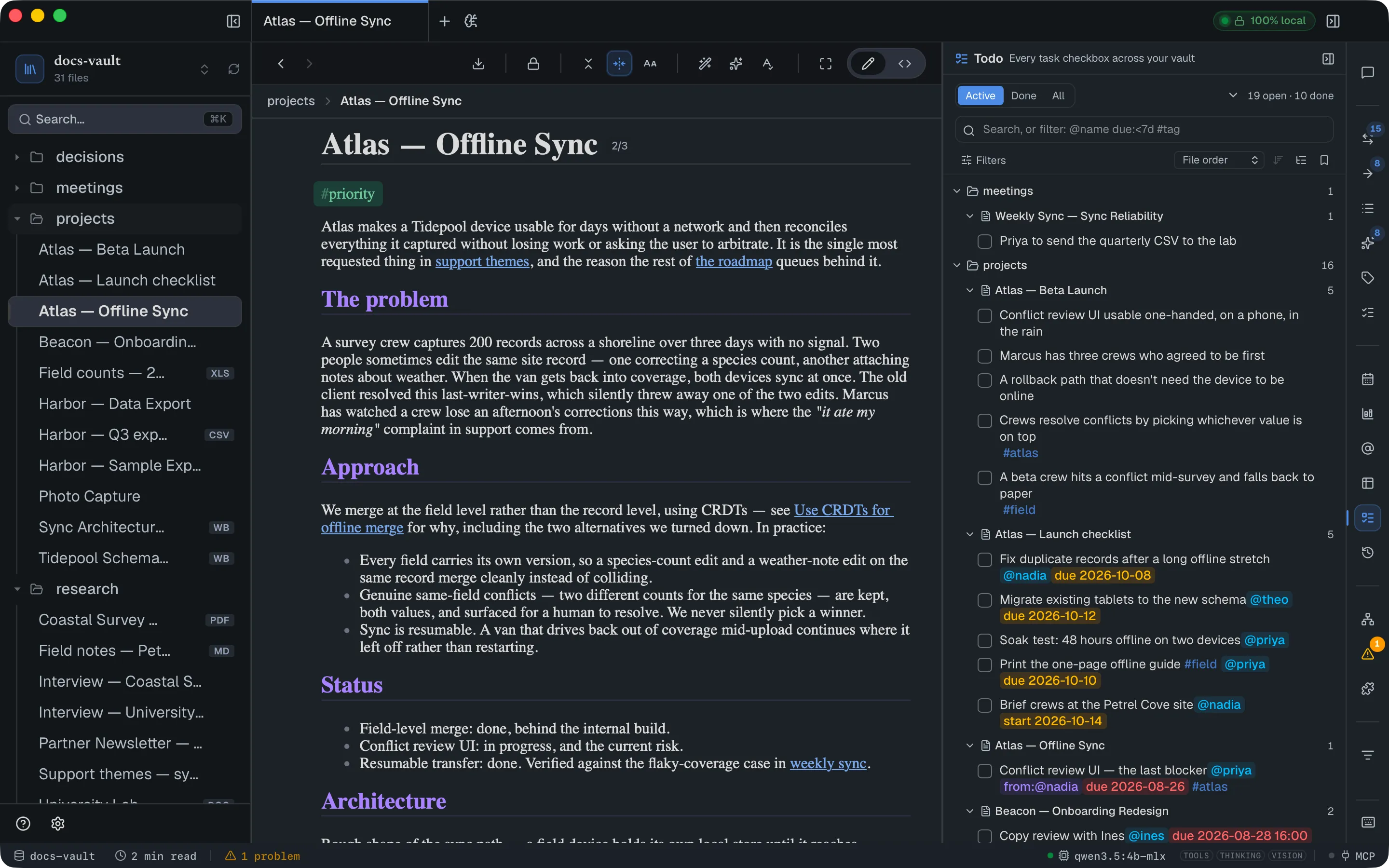This screenshot has height=868, width=1389.
Task: Collapse the left sidebar panel icon
Action: (233, 21)
